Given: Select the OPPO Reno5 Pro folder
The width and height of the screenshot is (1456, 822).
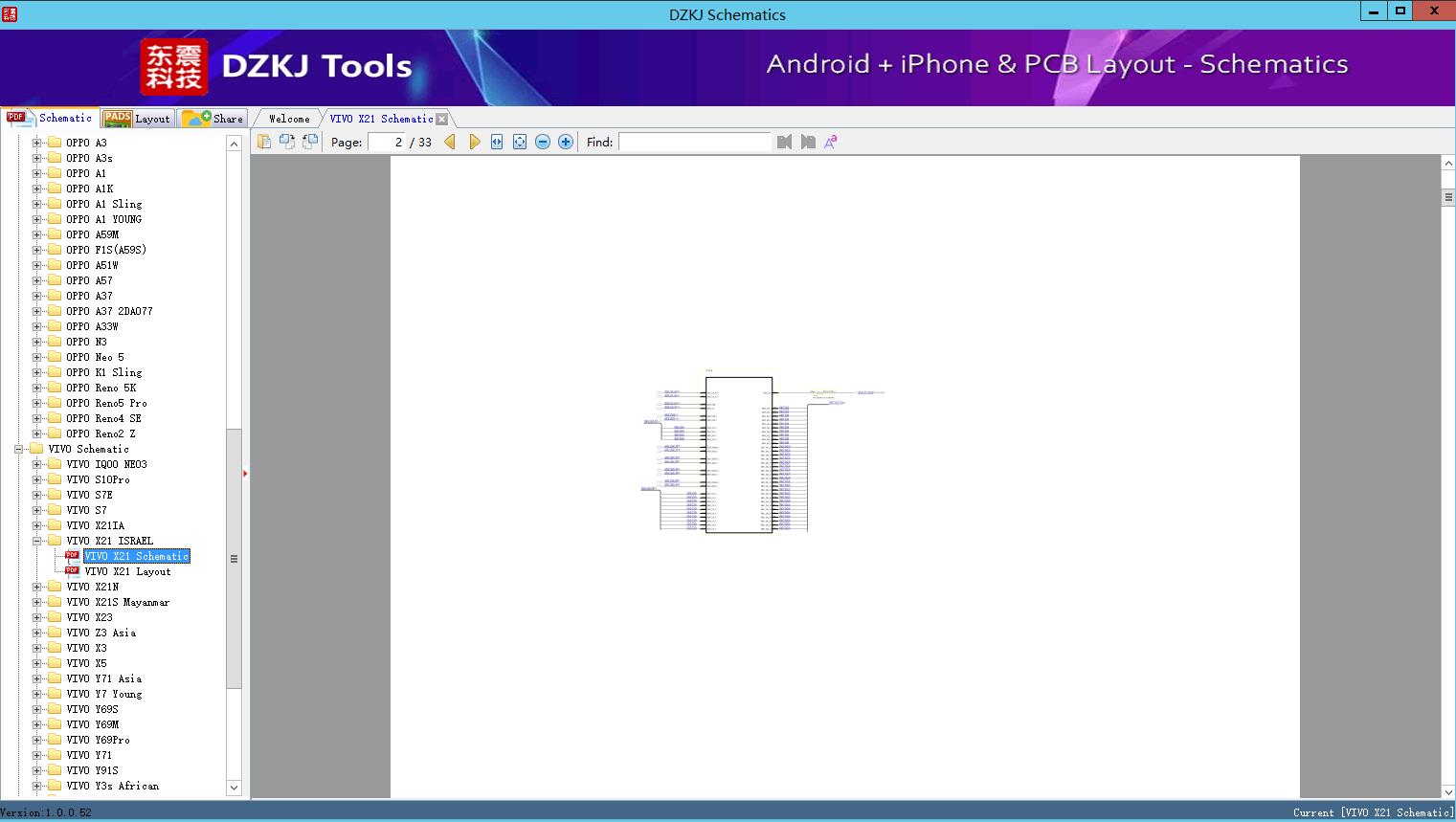Looking at the screenshot, I should click(106, 403).
